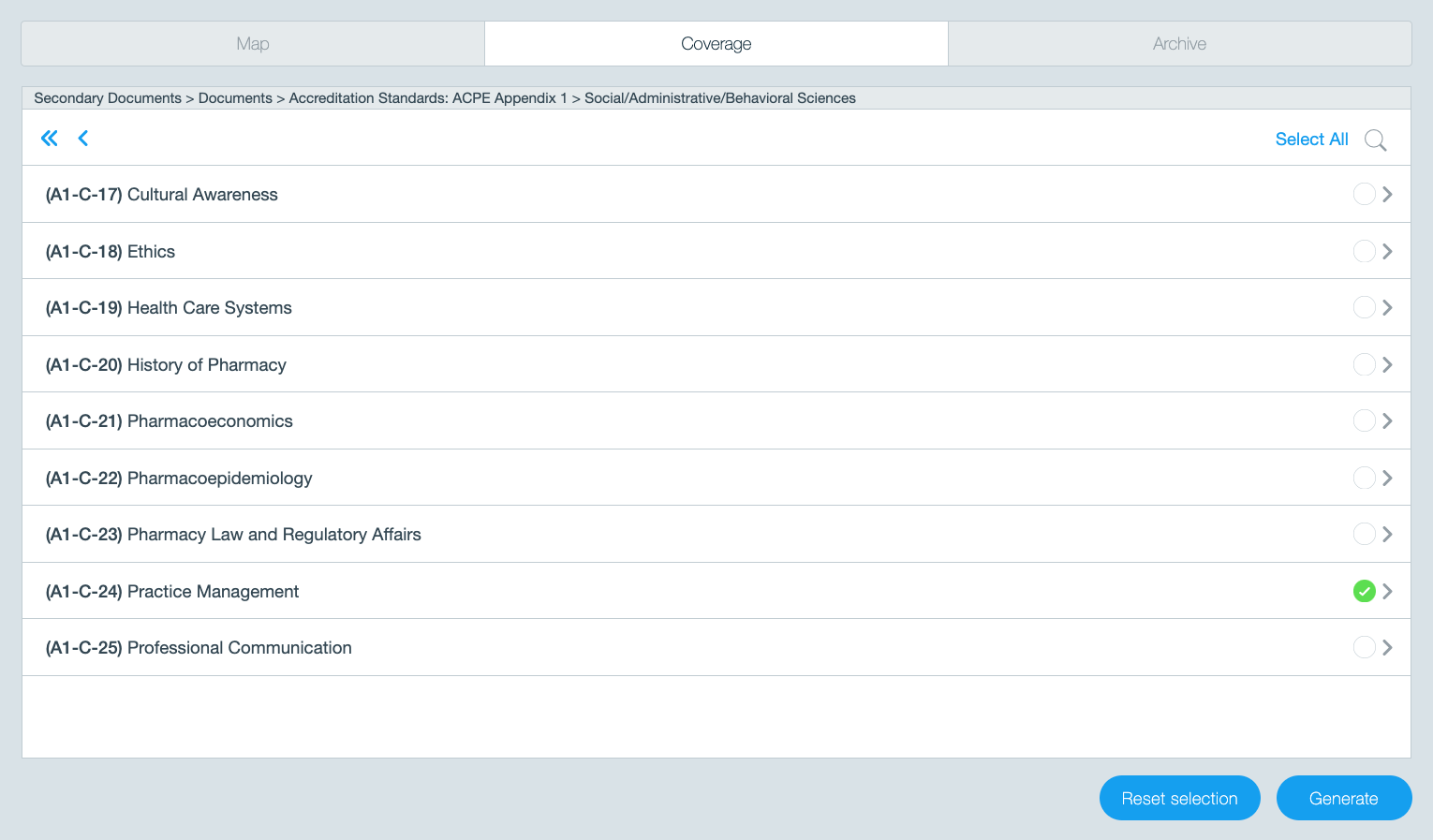Image resolution: width=1433 pixels, height=840 pixels.
Task: Click the Select All link
Action: point(1311,140)
